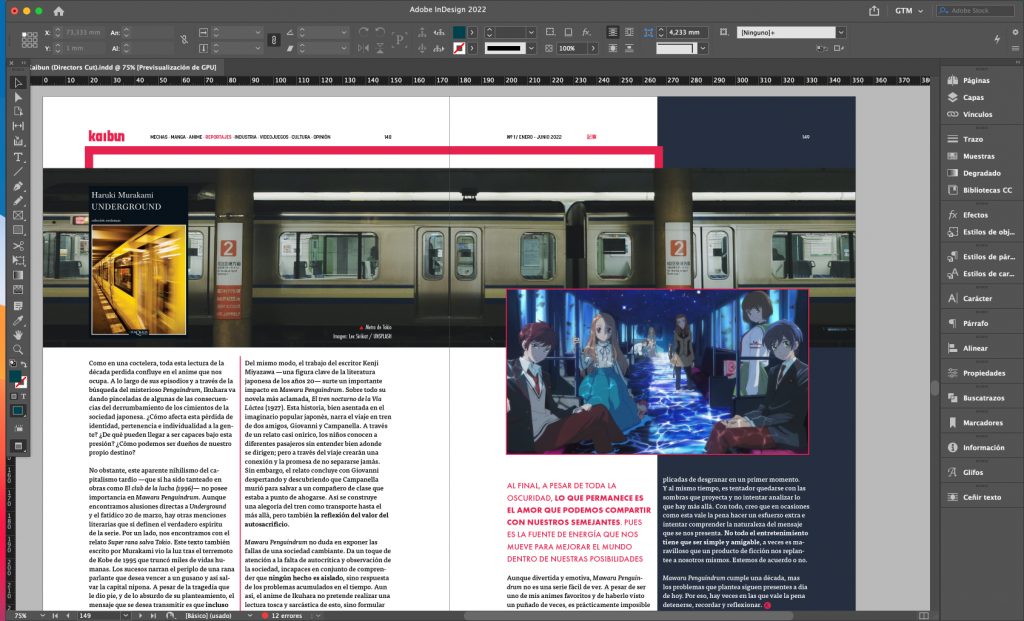The image size is (1024, 621).
Task: Select the Pen tool
Action: [18, 186]
